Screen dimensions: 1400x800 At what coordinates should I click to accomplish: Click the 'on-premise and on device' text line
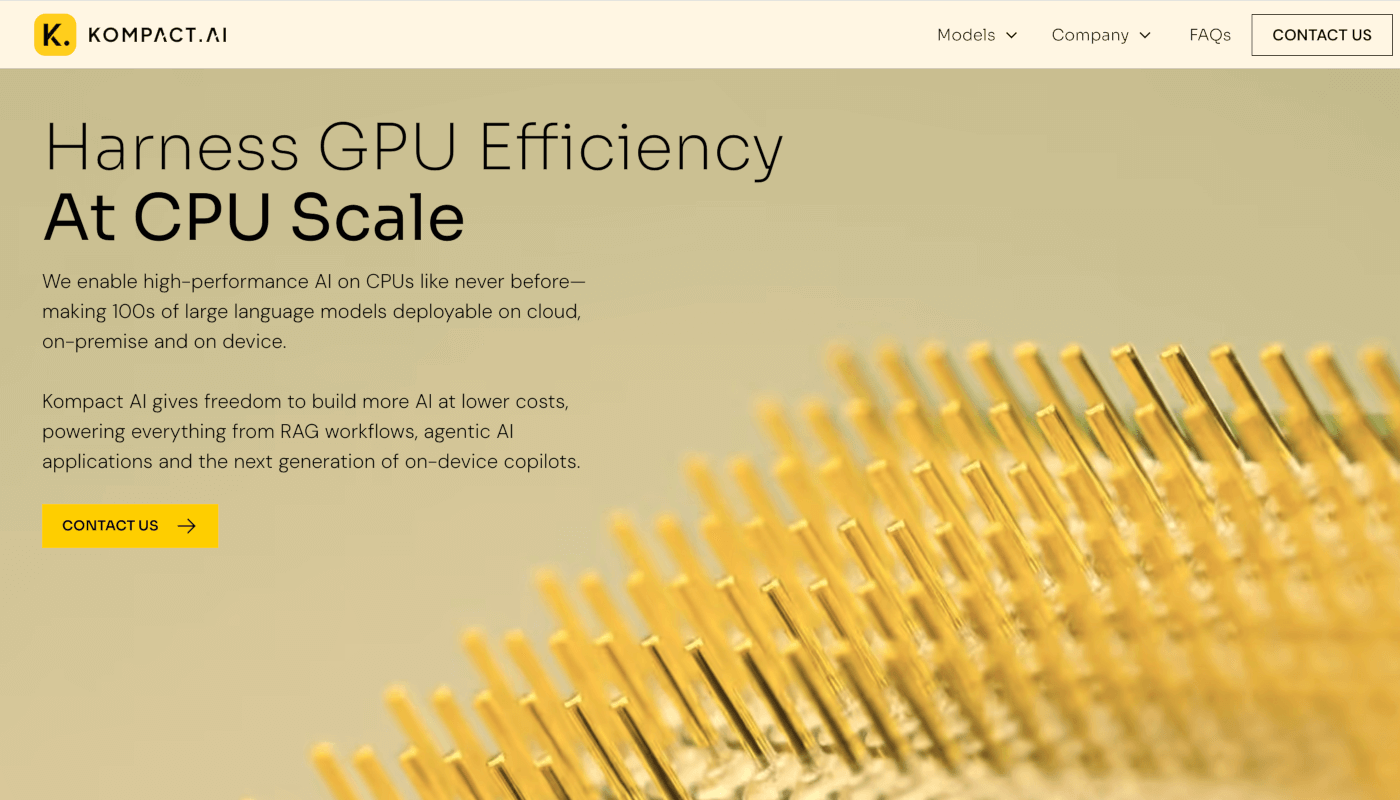tap(164, 342)
